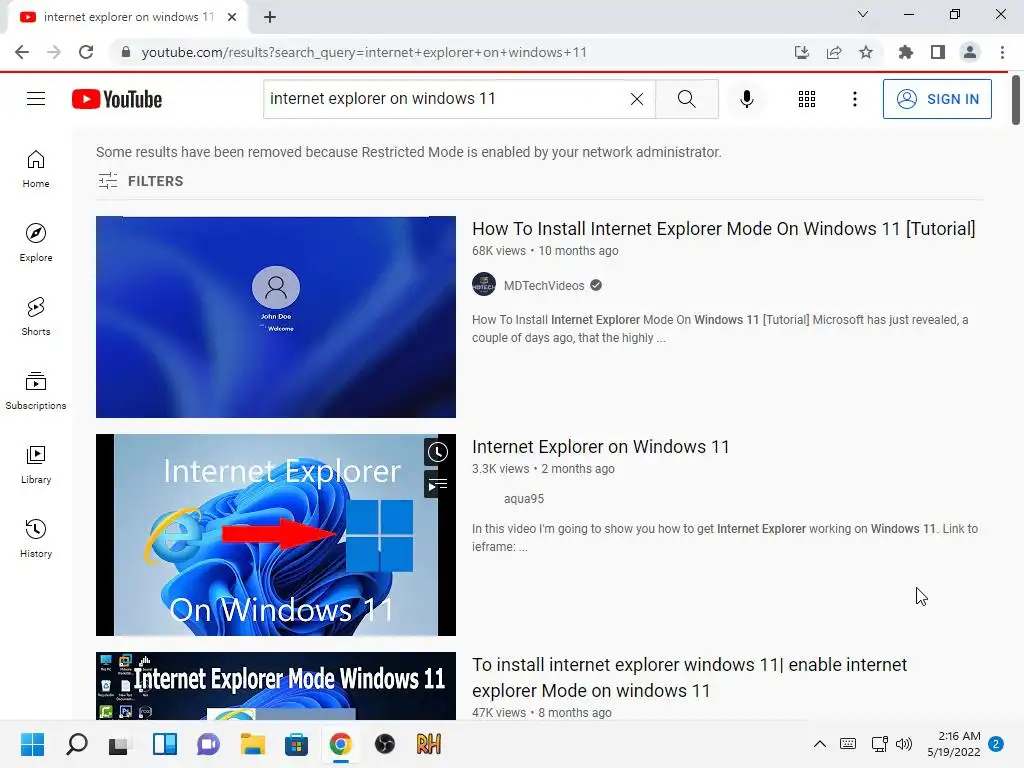Click the SIGN IN button

click(x=937, y=99)
